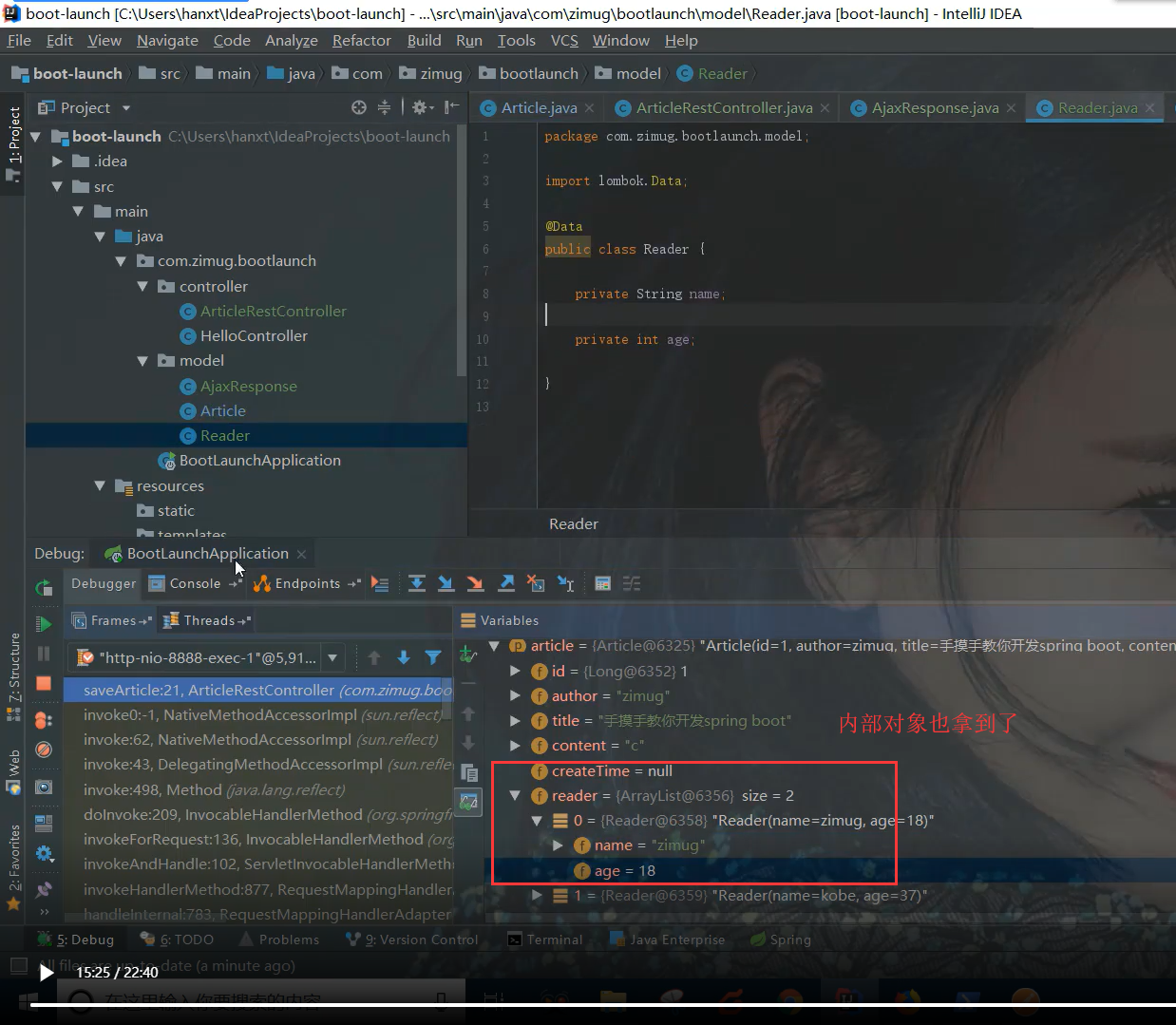Expand the .idea folder
1176x1025 pixels.
57,161
